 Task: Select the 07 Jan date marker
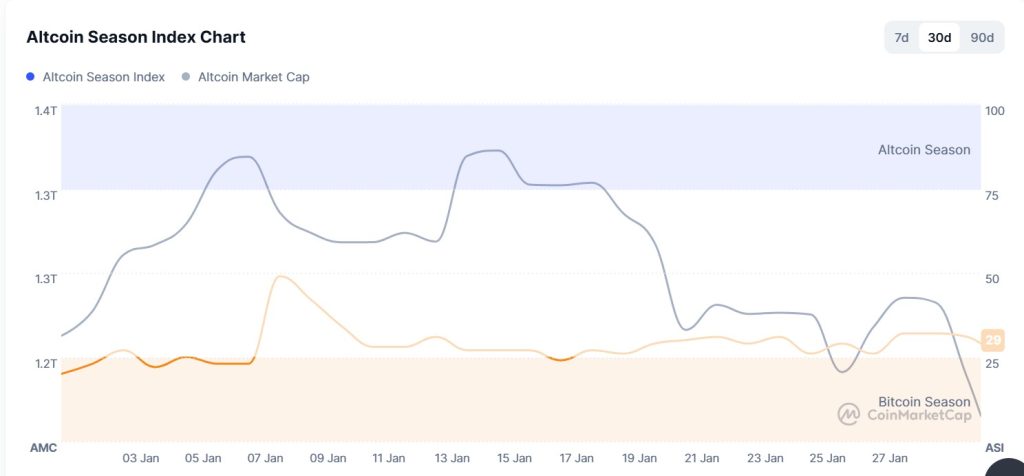tap(266, 458)
